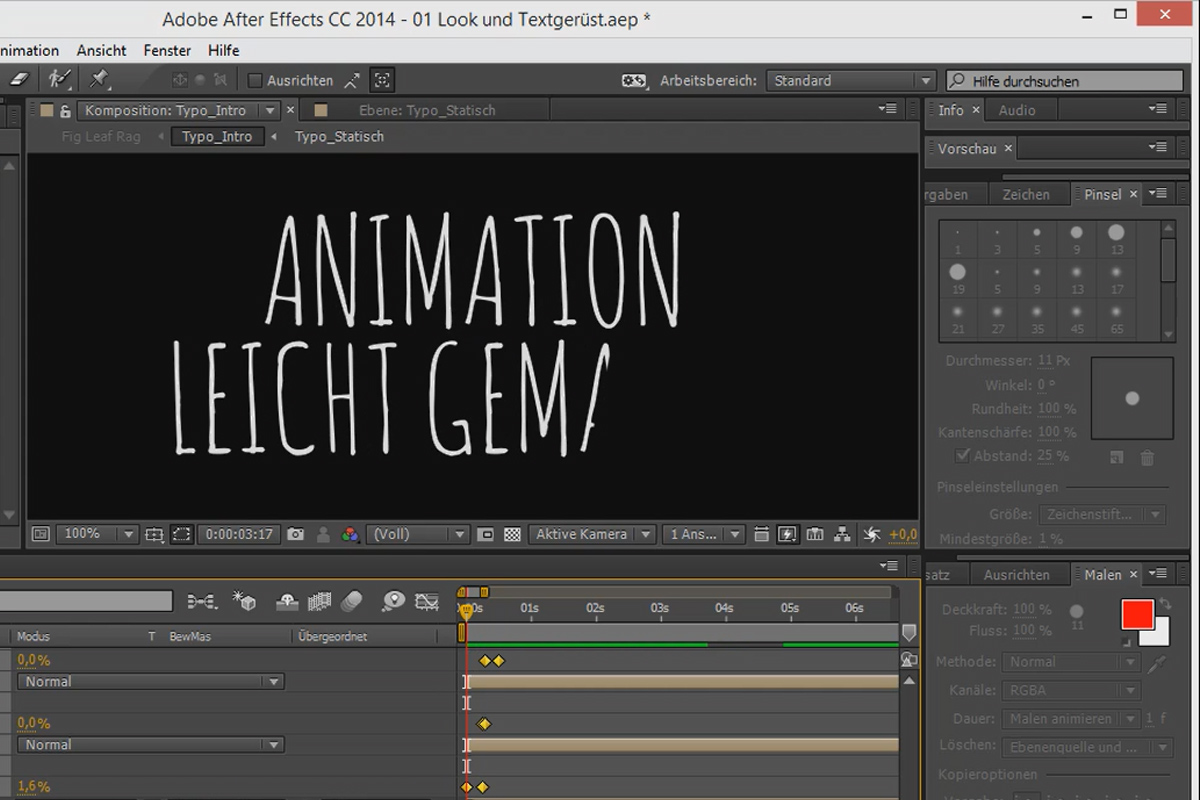Viewport: 1200px width, 800px height.
Task: Click the current time 0:00:03:17 display
Action: point(239,535)
